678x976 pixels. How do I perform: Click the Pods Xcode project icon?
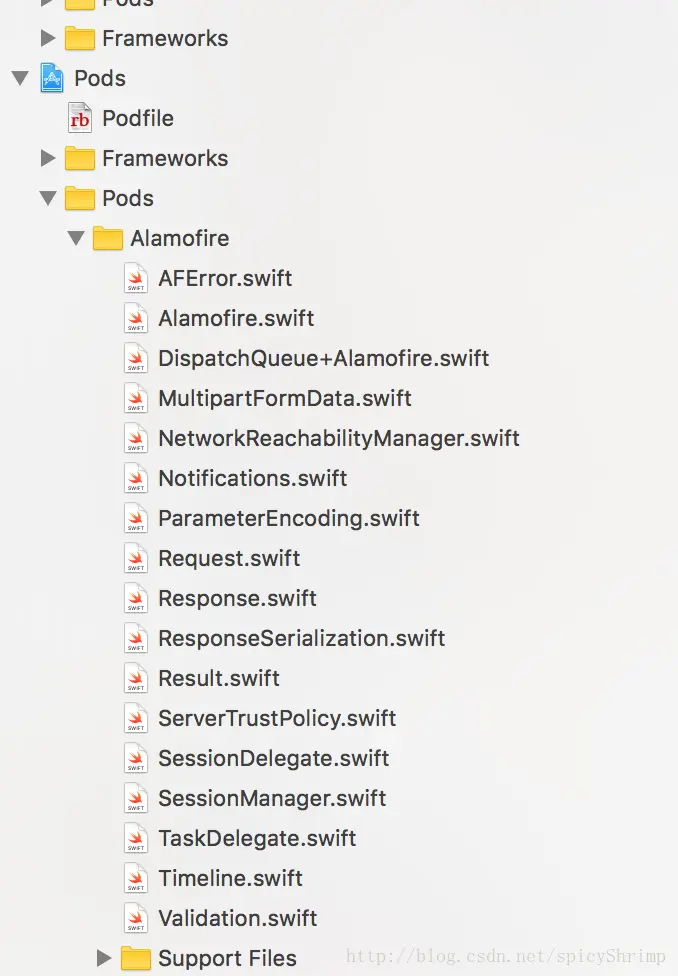click(x=52, y=78)
